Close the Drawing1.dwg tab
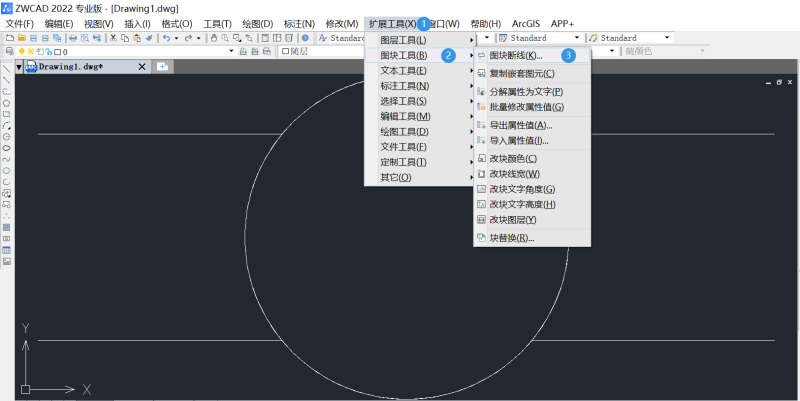The image size is (800, 401). click(141, 67)
